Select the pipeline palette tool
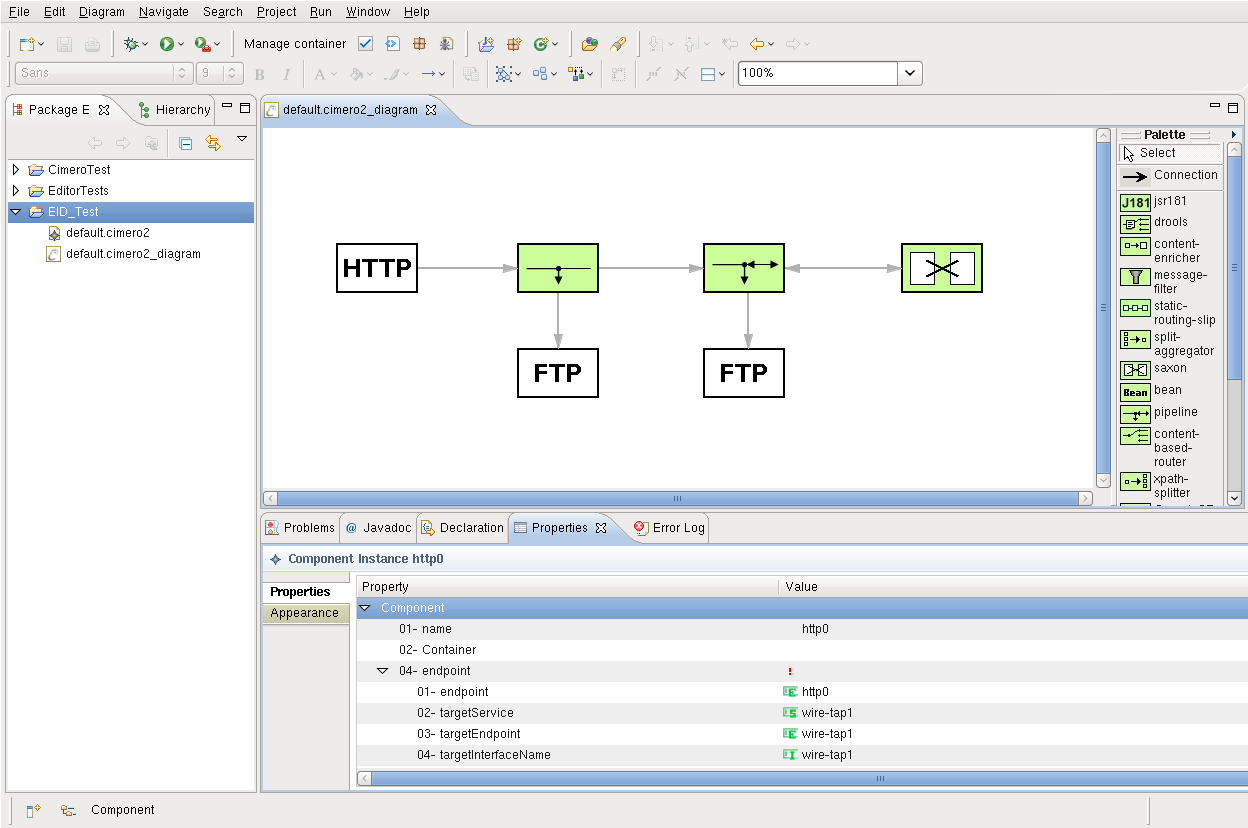1248x828 pixels. pos(1169,413)
